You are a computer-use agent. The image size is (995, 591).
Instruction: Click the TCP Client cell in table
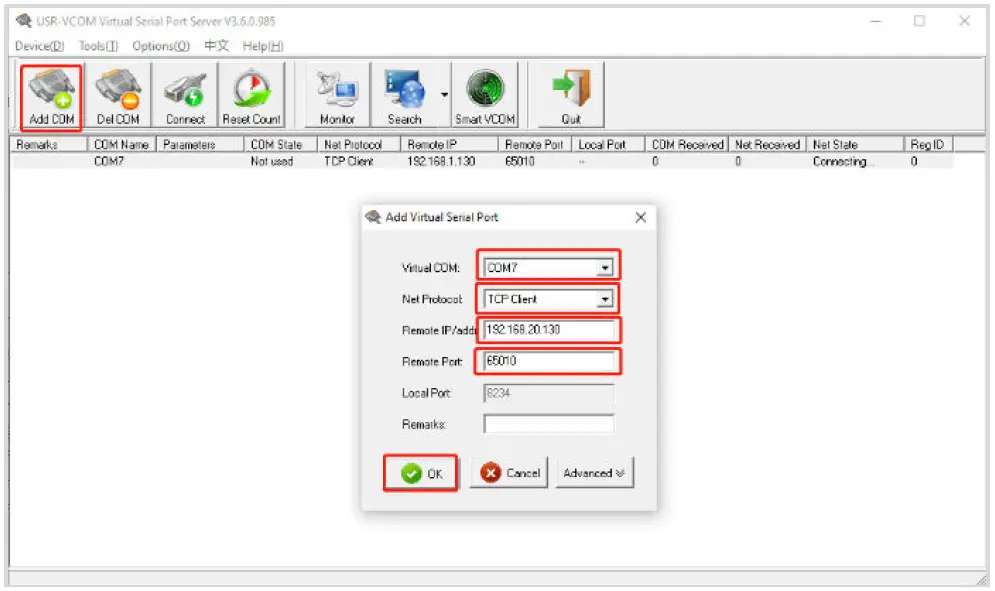[x=348, y=162]
